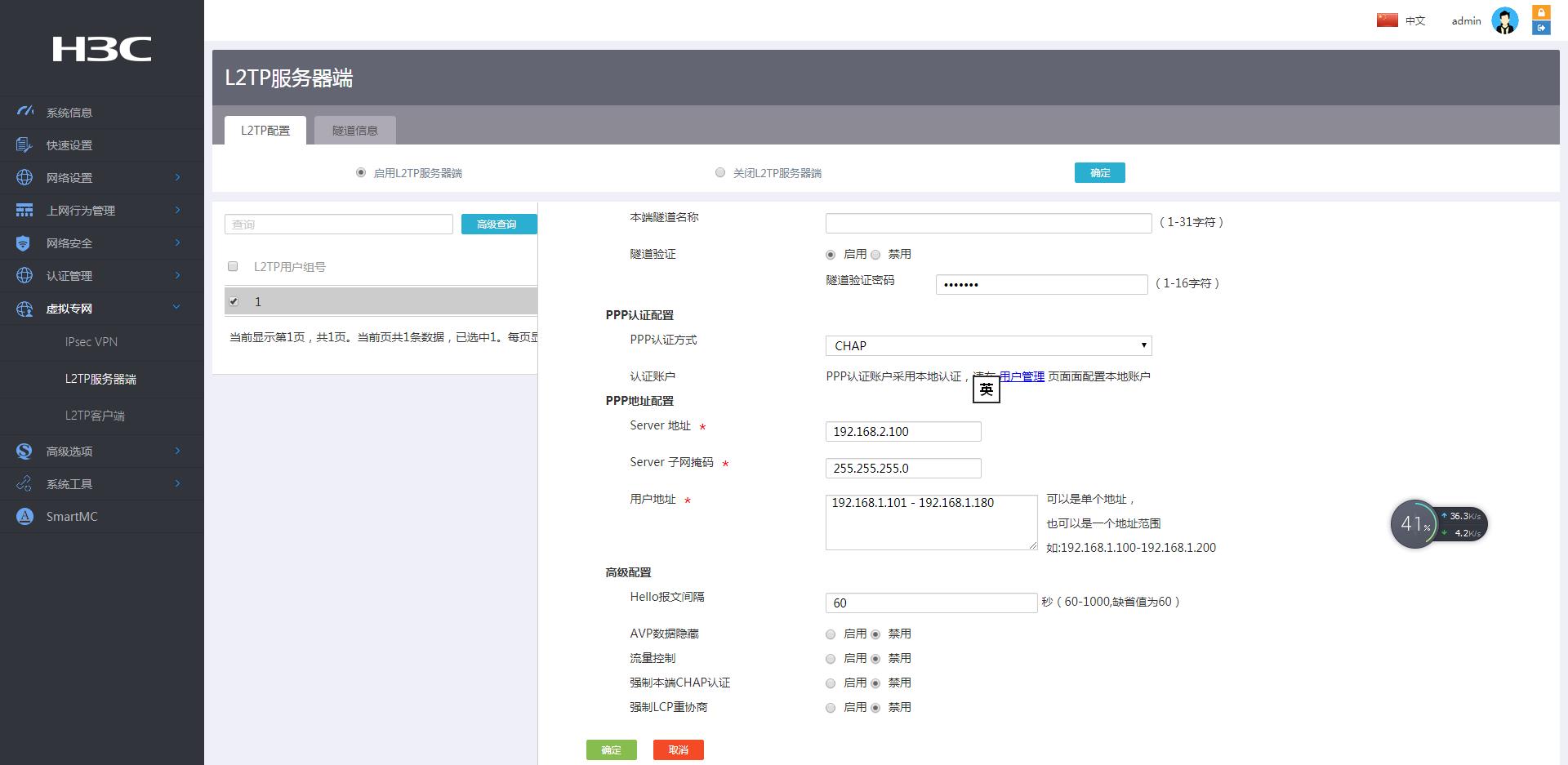Click the L2TP用户组号 column header text

click(x=290, y=267)
